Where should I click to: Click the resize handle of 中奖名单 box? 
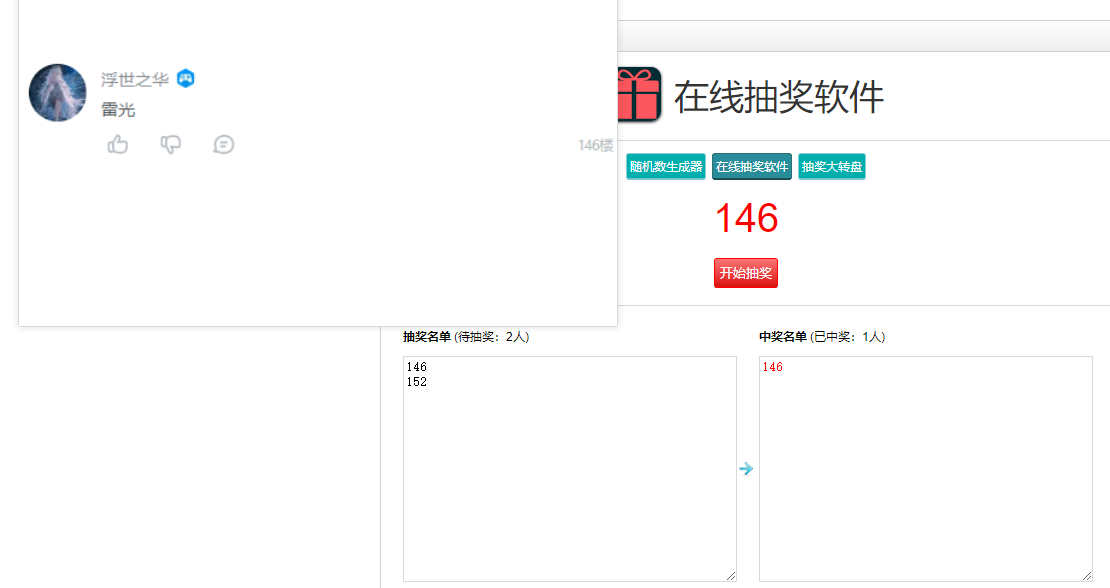(1087, 576)
